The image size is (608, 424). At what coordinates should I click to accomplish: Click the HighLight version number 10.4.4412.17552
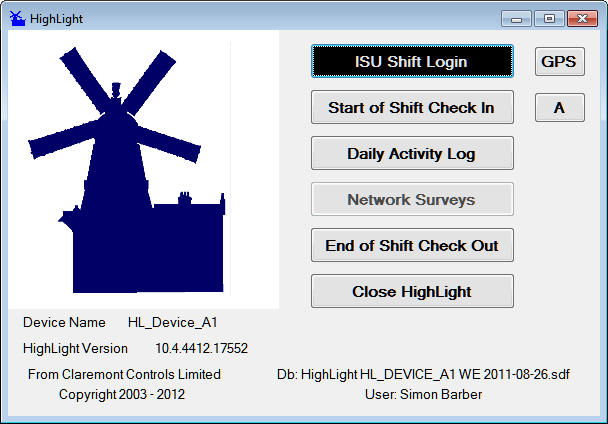(x=201, y=349)
